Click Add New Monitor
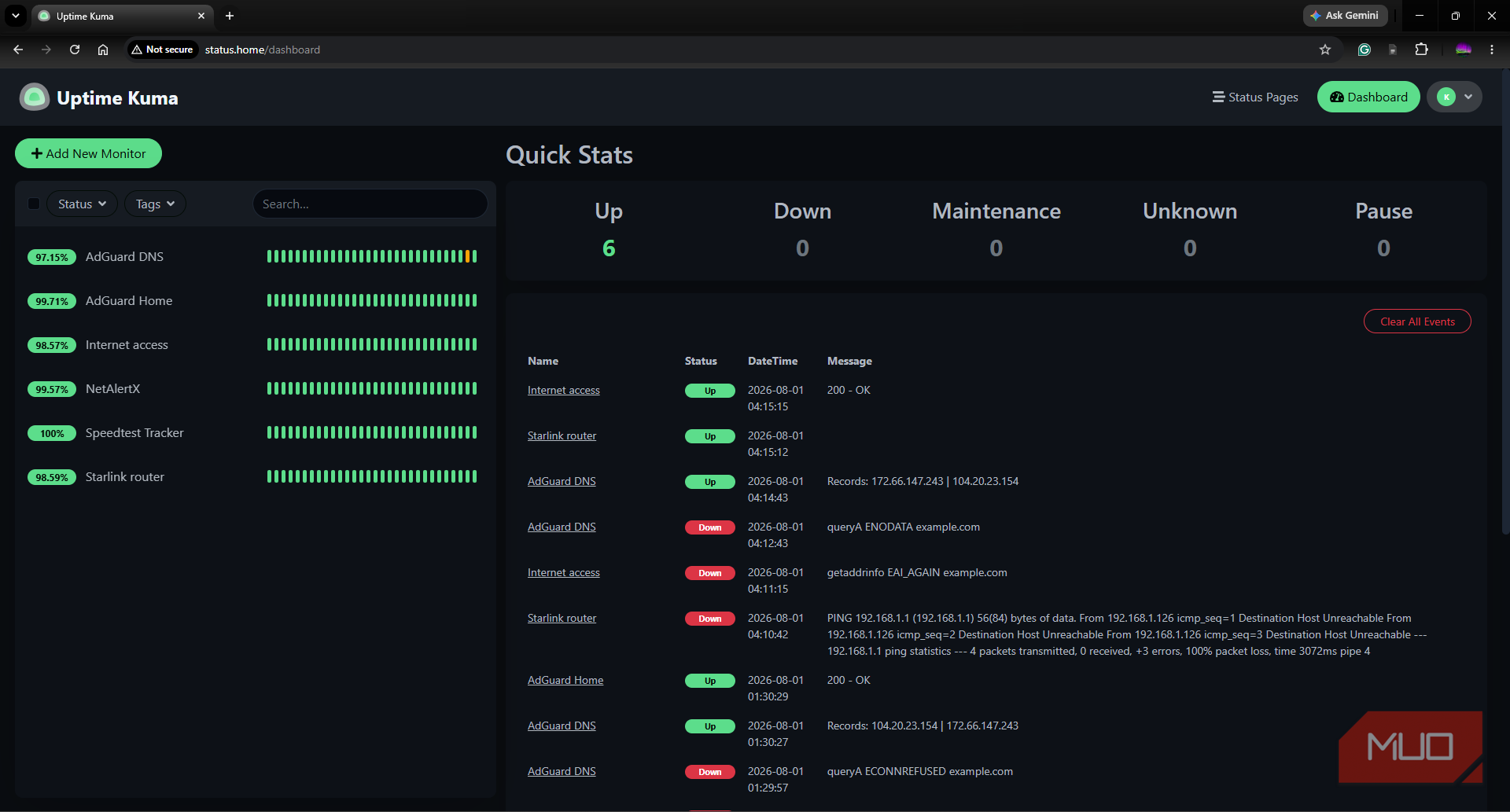1510x812 pixels. click(88, 154)
